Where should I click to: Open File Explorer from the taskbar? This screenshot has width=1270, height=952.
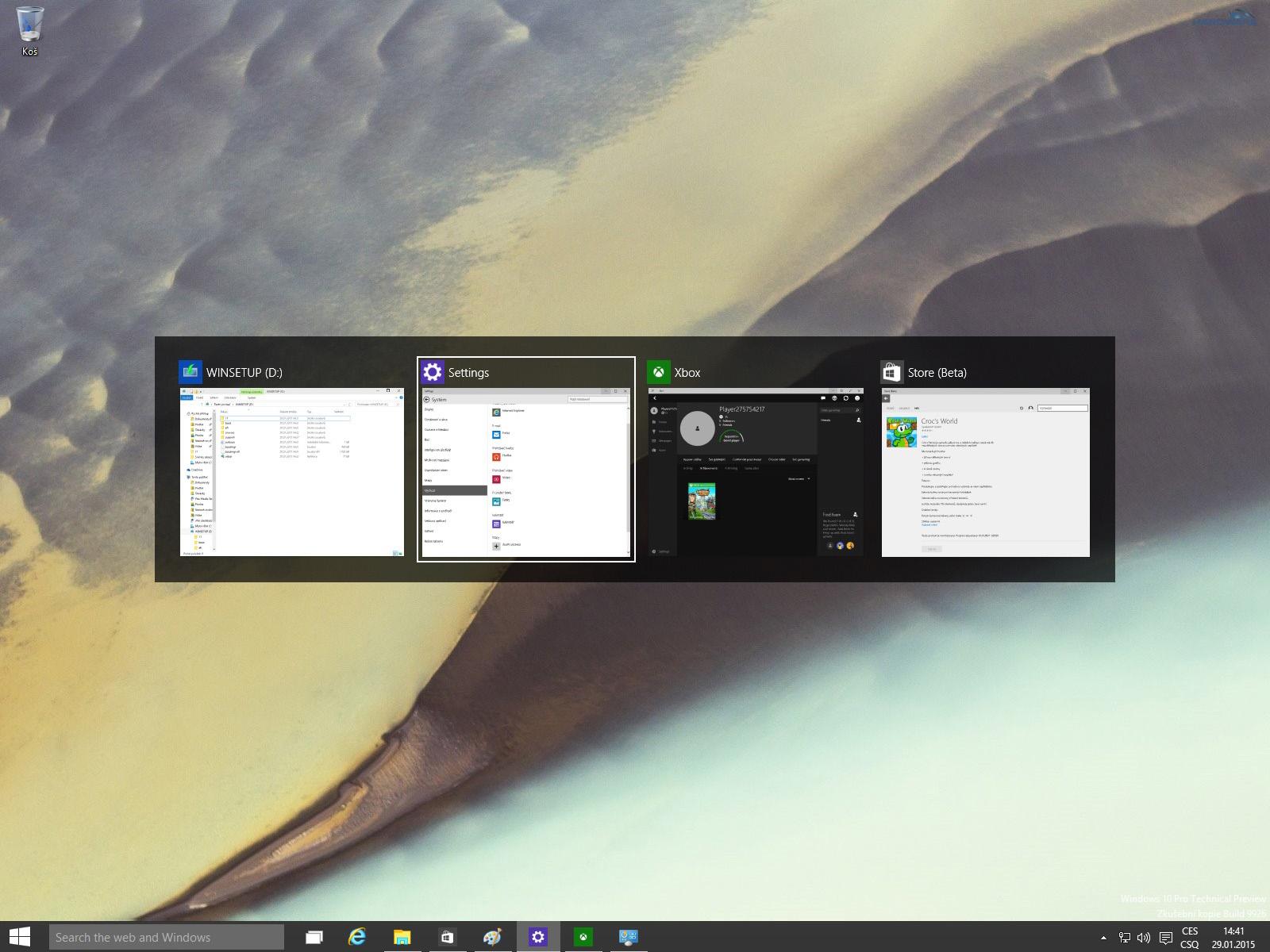click(x=402, y=937)
